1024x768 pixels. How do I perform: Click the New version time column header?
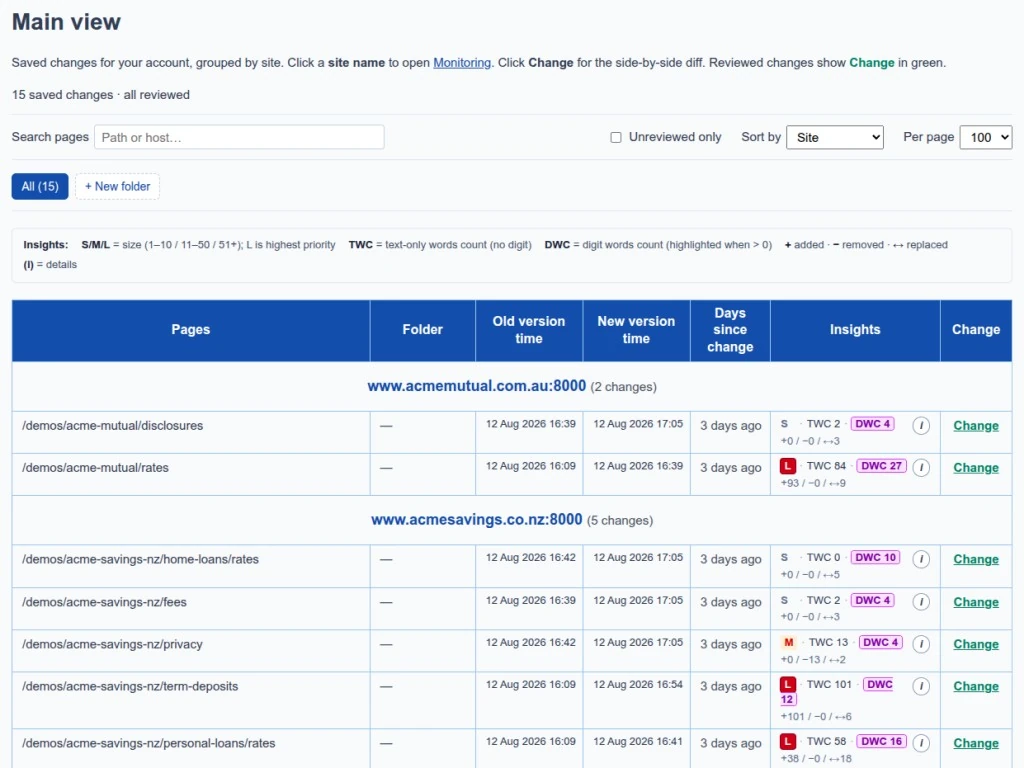(x=636, y=330)
